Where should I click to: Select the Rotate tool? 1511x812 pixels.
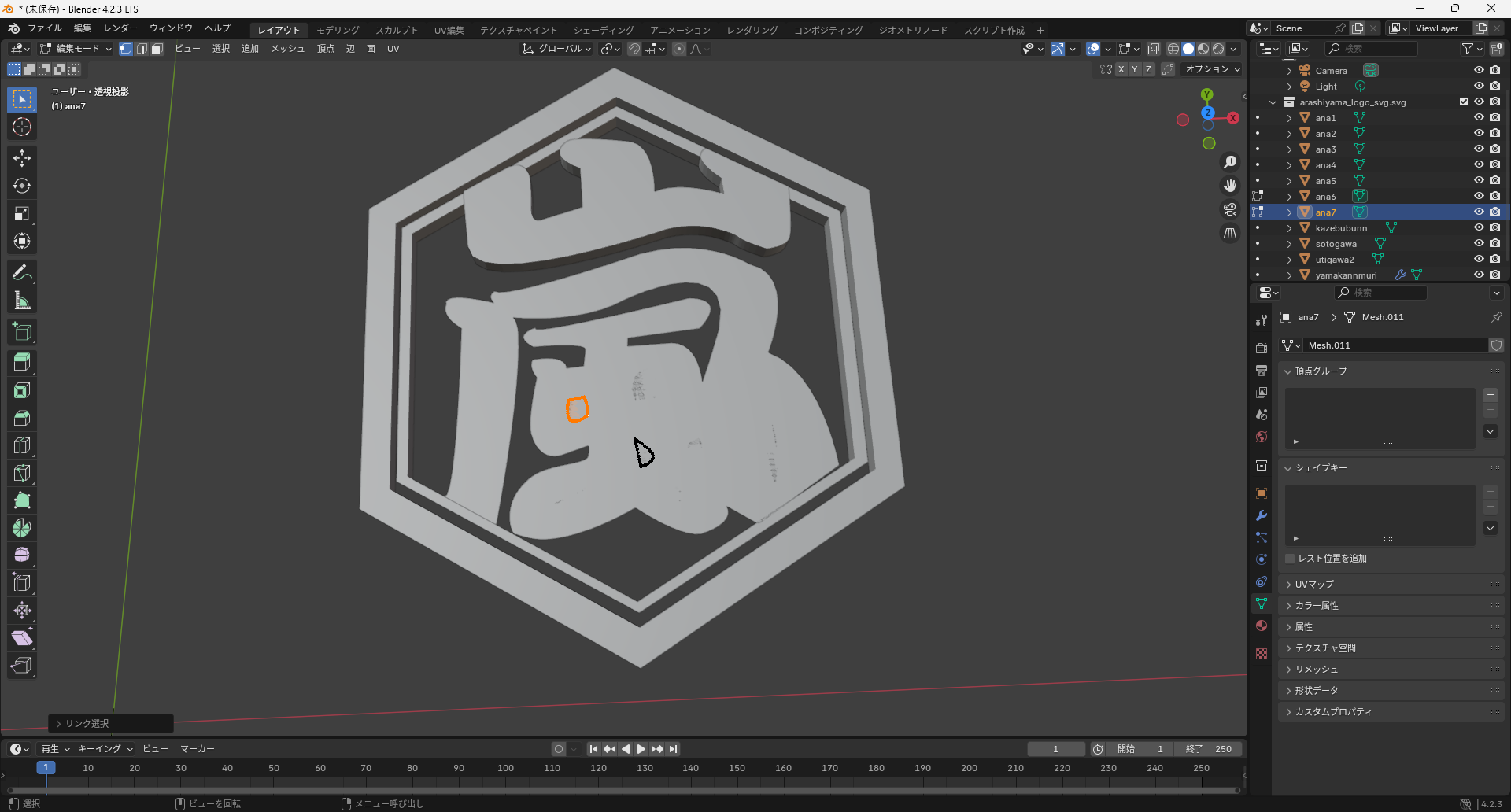22,186
